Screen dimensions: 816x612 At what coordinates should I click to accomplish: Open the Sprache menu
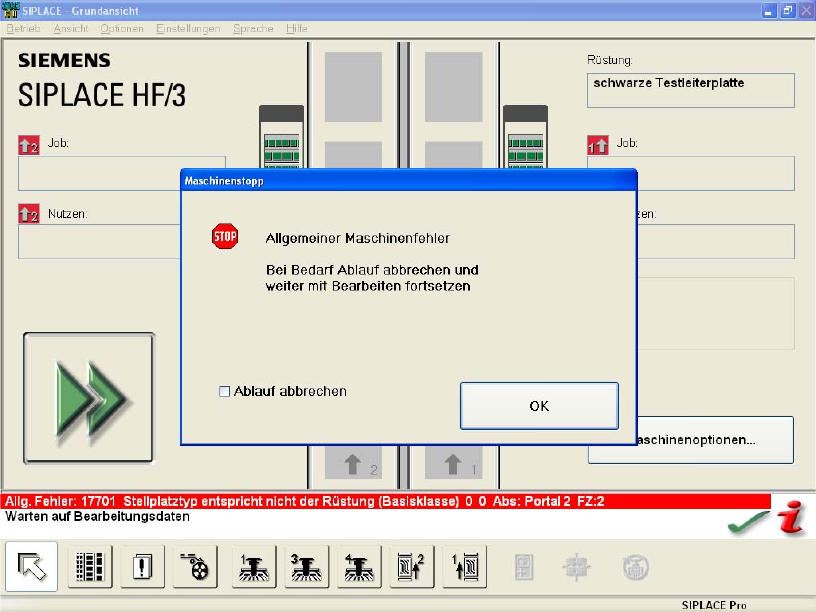click(253, 29)
